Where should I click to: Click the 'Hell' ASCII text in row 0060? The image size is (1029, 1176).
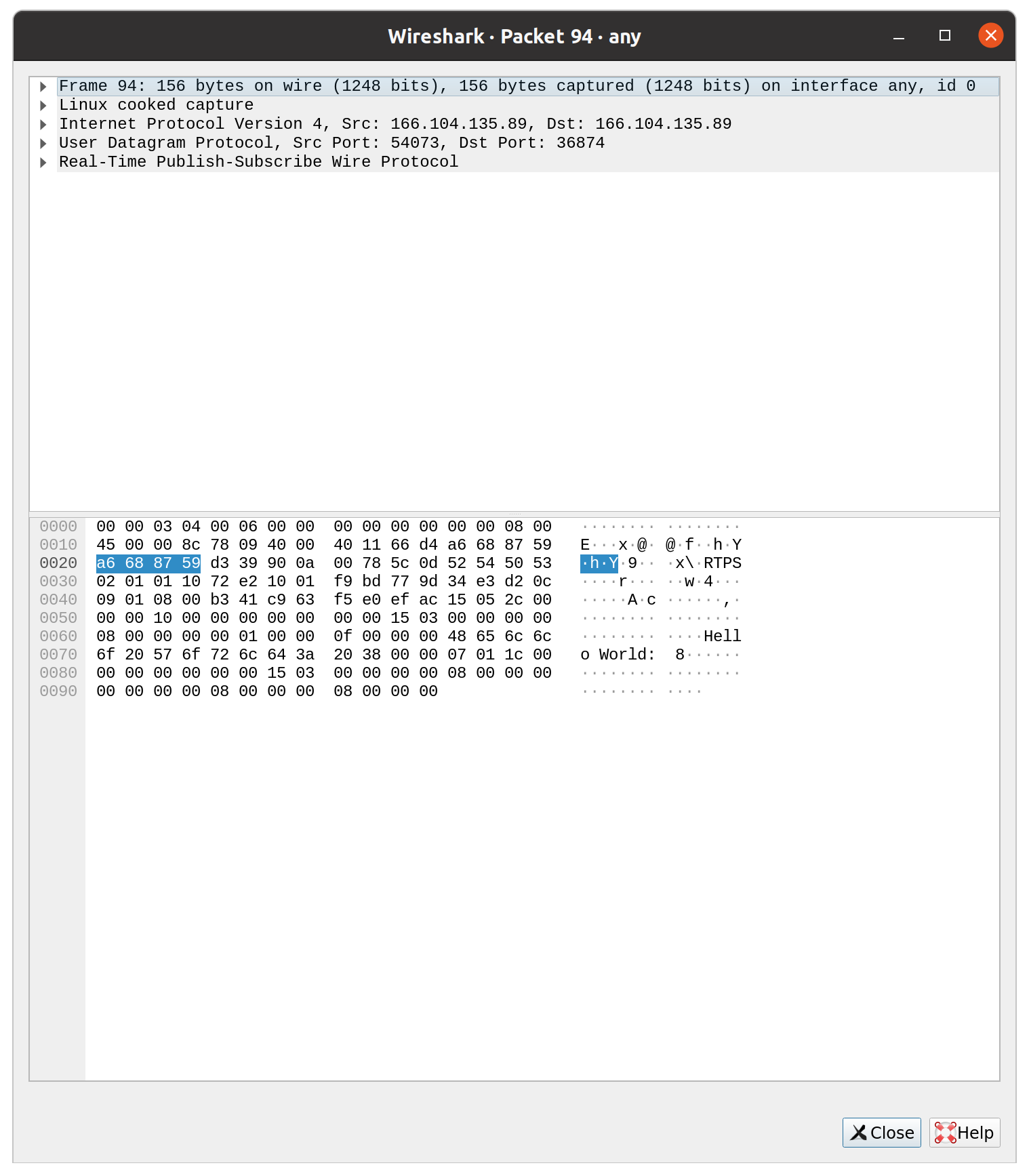pos(723,636)
